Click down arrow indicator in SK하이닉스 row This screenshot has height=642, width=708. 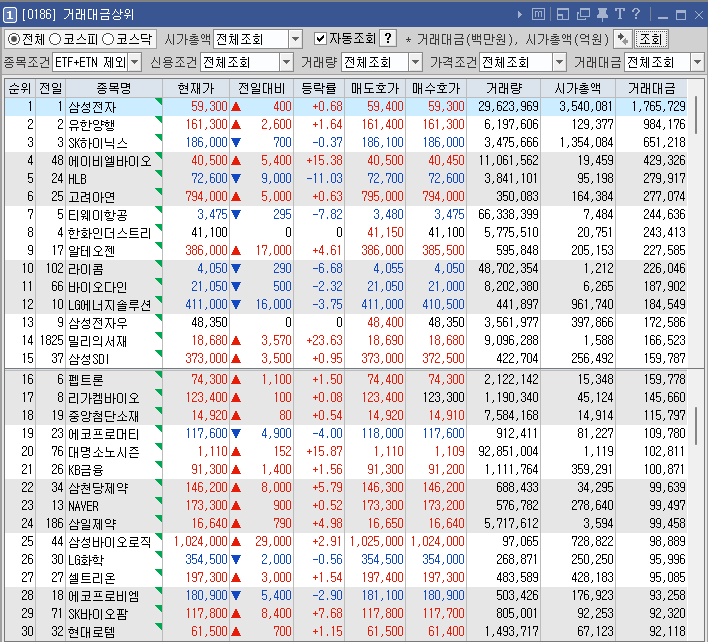pos(236,143)
